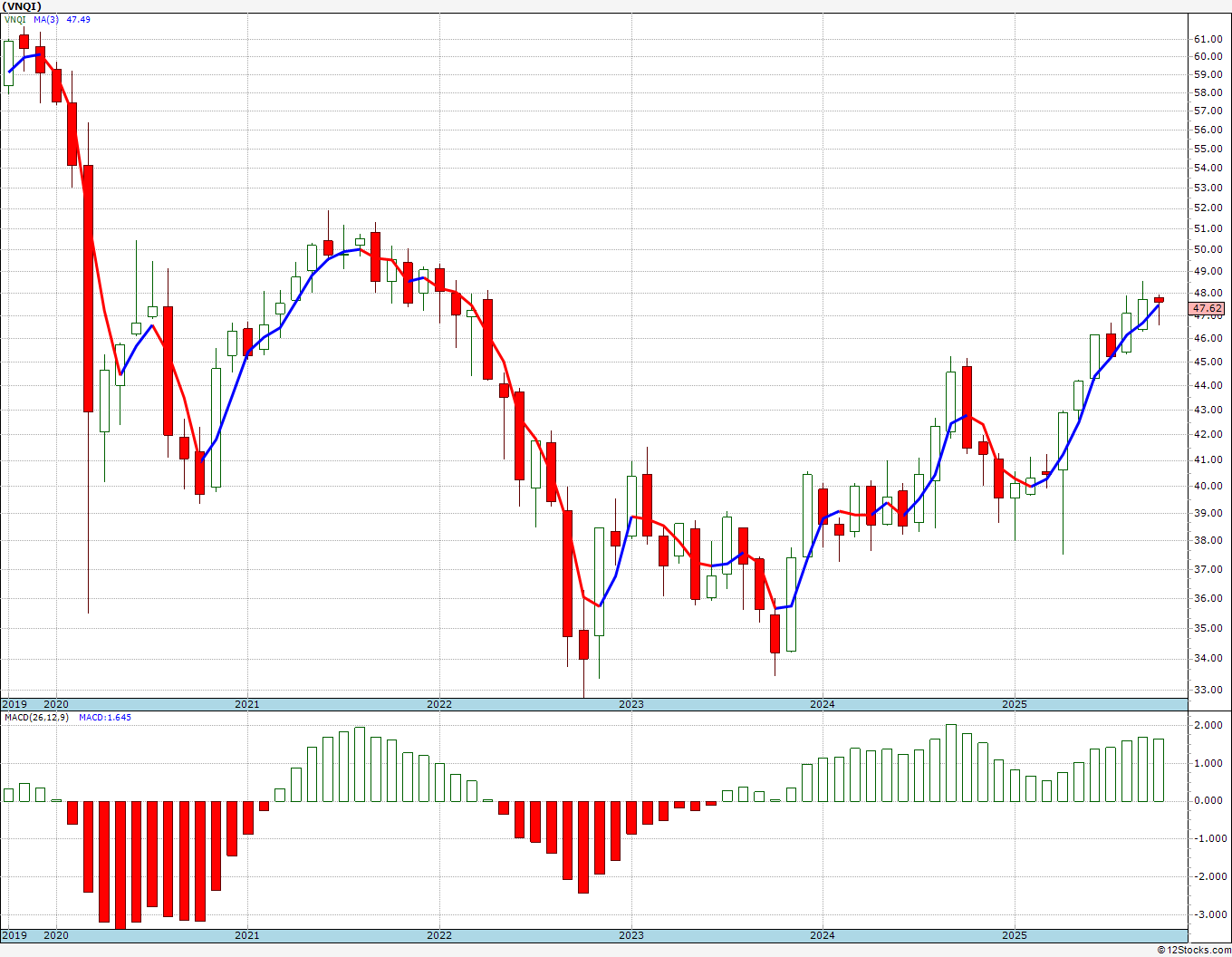Select 2020 on the price chart time axis
Screen dimensions: 1232x957
(56, 704)
